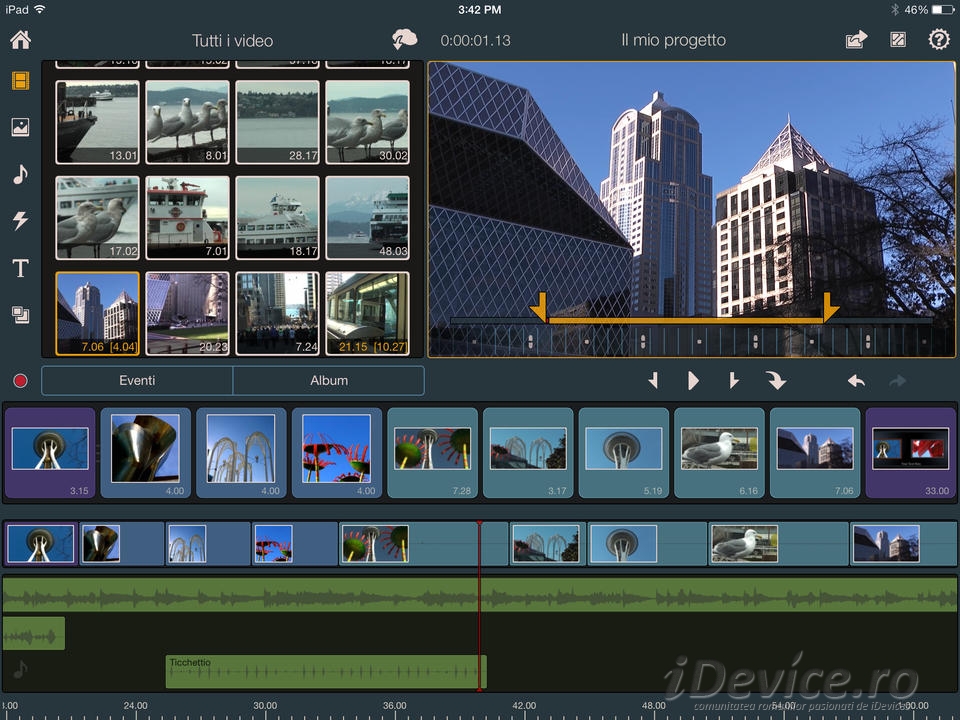Viewport: 960px width, 720px height.
Task: Tap the 3:42 PM status bar clock
Action: pyautogui.click(x=479, y=9)
